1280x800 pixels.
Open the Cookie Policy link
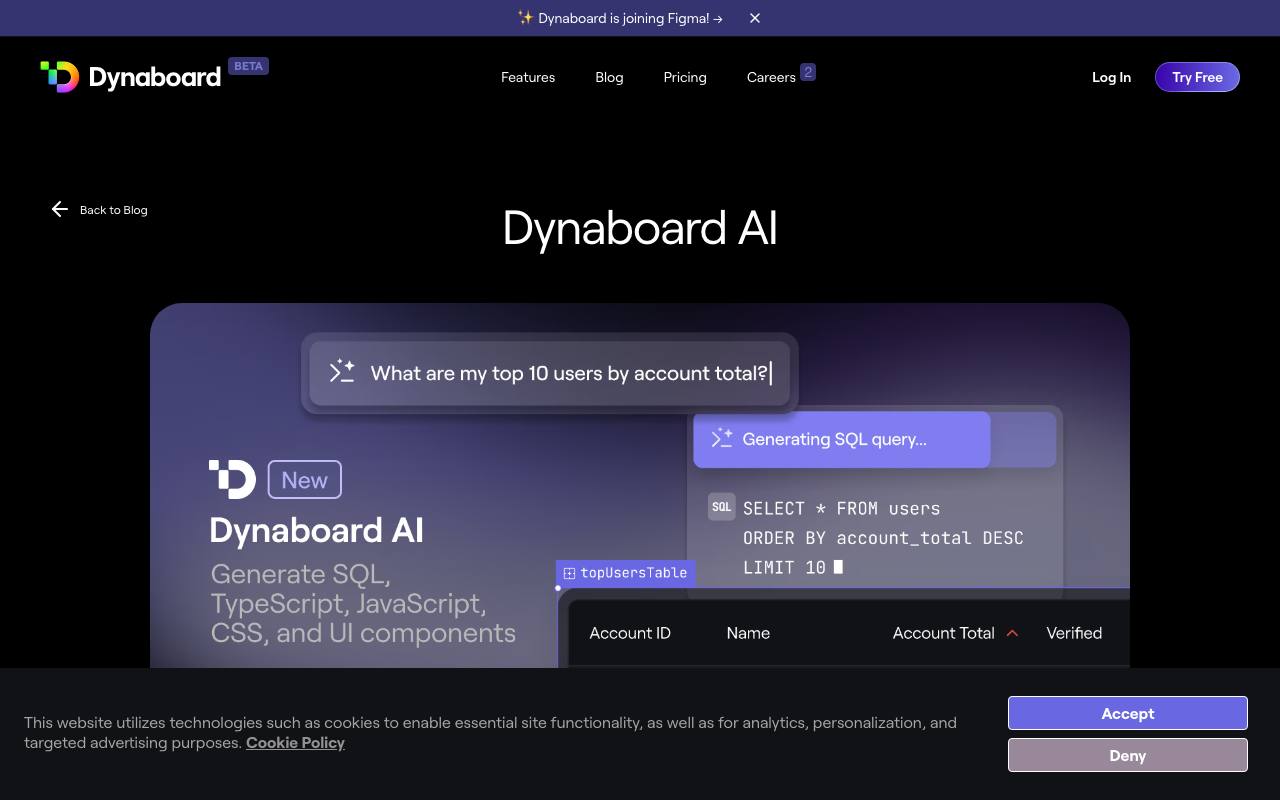[295, 742]
